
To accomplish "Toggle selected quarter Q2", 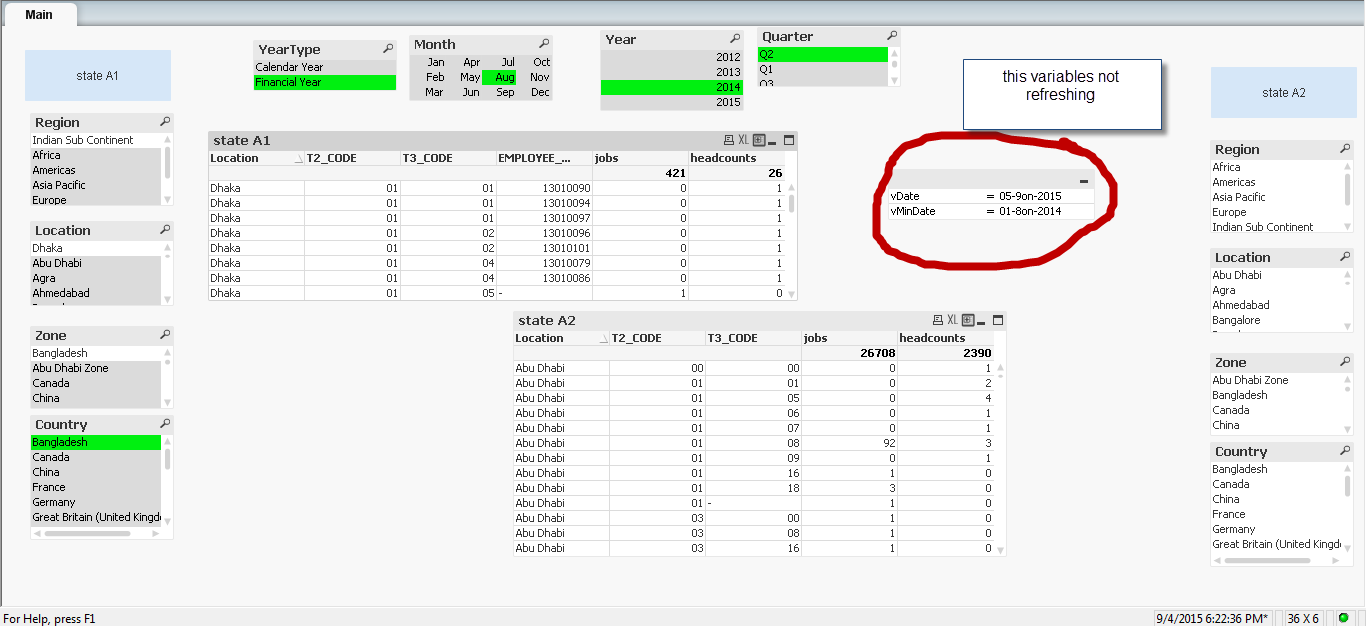I will coord(823,54).
